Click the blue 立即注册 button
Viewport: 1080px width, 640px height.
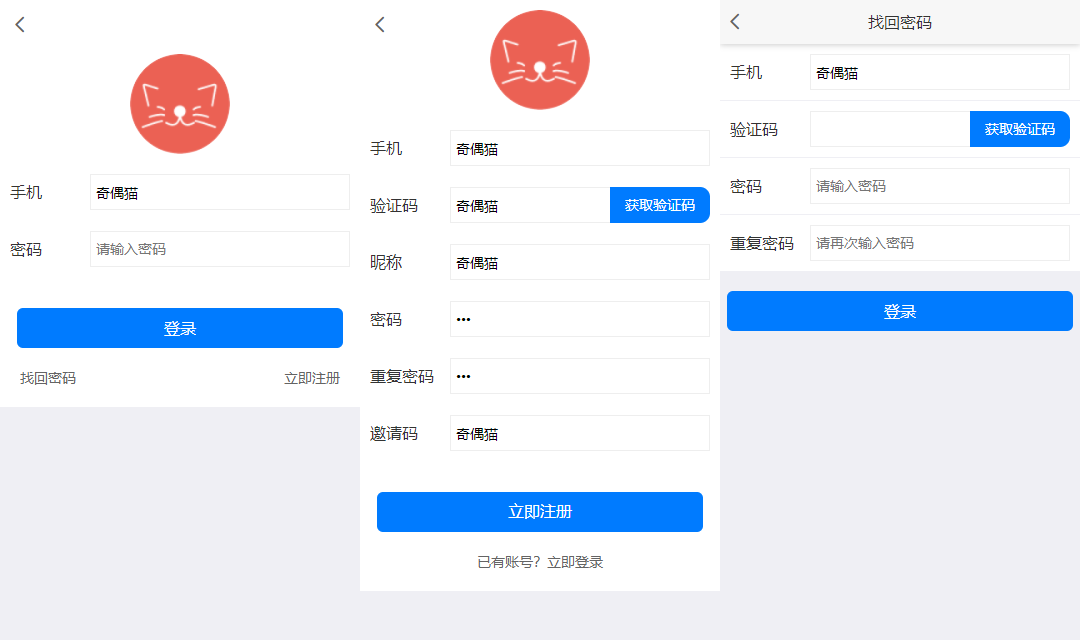540,512
